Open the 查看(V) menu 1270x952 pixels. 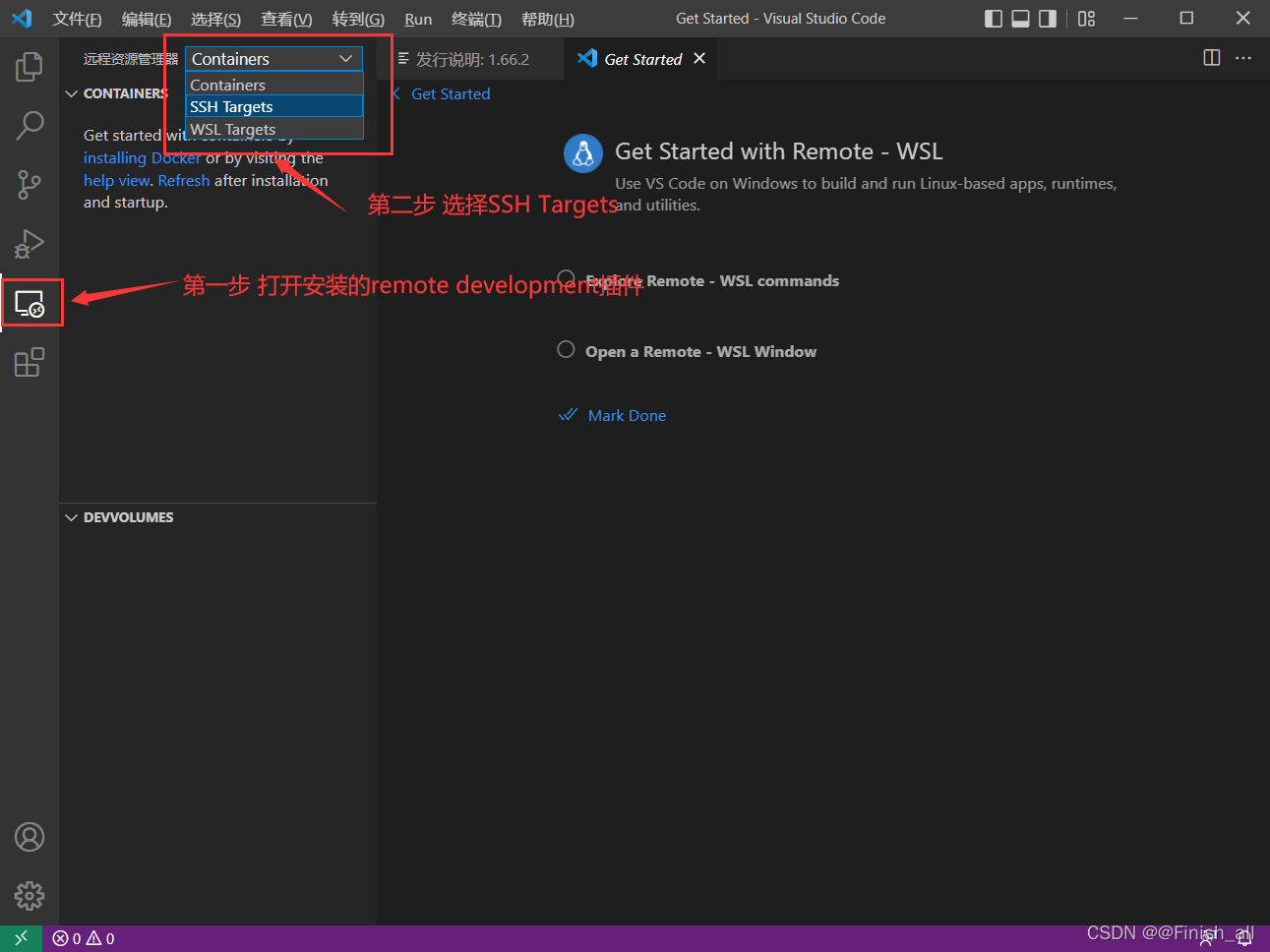(x=286, y=19)
